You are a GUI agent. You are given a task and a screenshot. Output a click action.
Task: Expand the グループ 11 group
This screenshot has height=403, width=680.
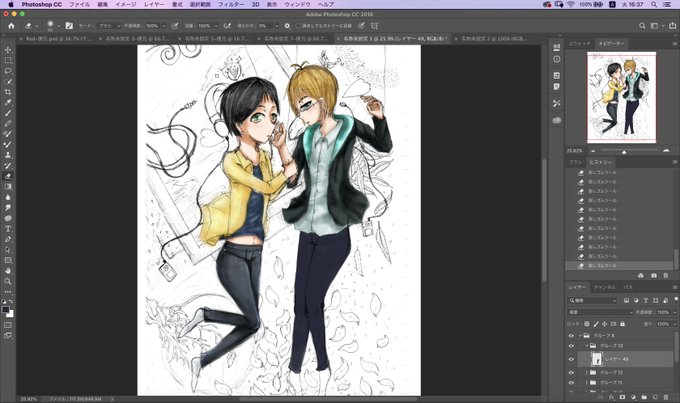(x=587, y=383)
